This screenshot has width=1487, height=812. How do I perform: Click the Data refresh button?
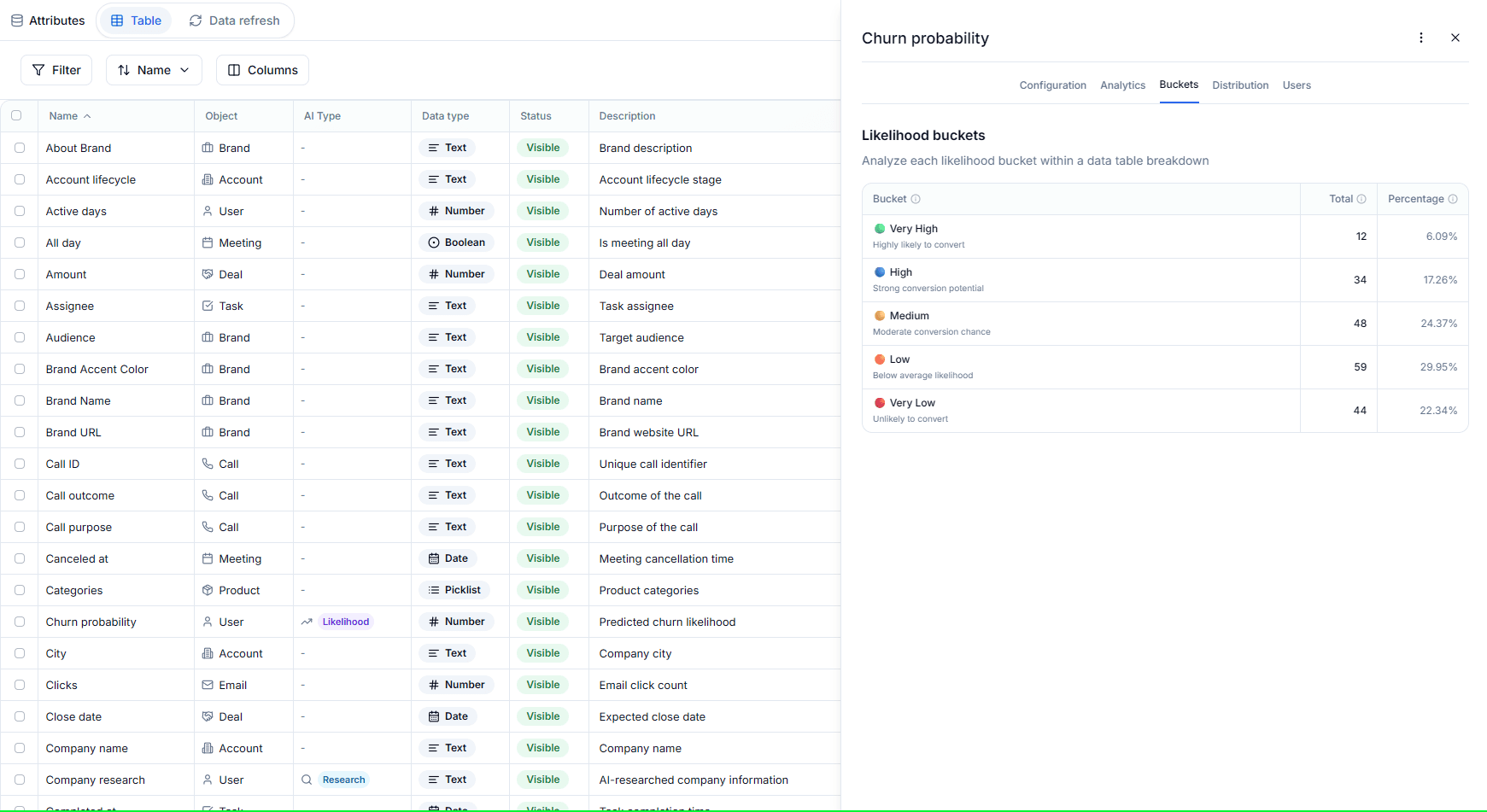pos(235,20)
